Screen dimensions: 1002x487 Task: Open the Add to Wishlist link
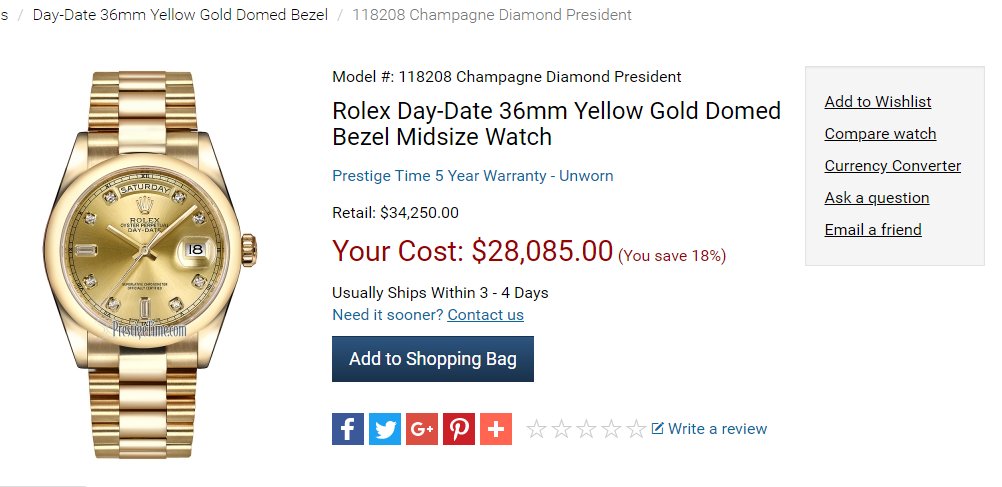[877, 102]
